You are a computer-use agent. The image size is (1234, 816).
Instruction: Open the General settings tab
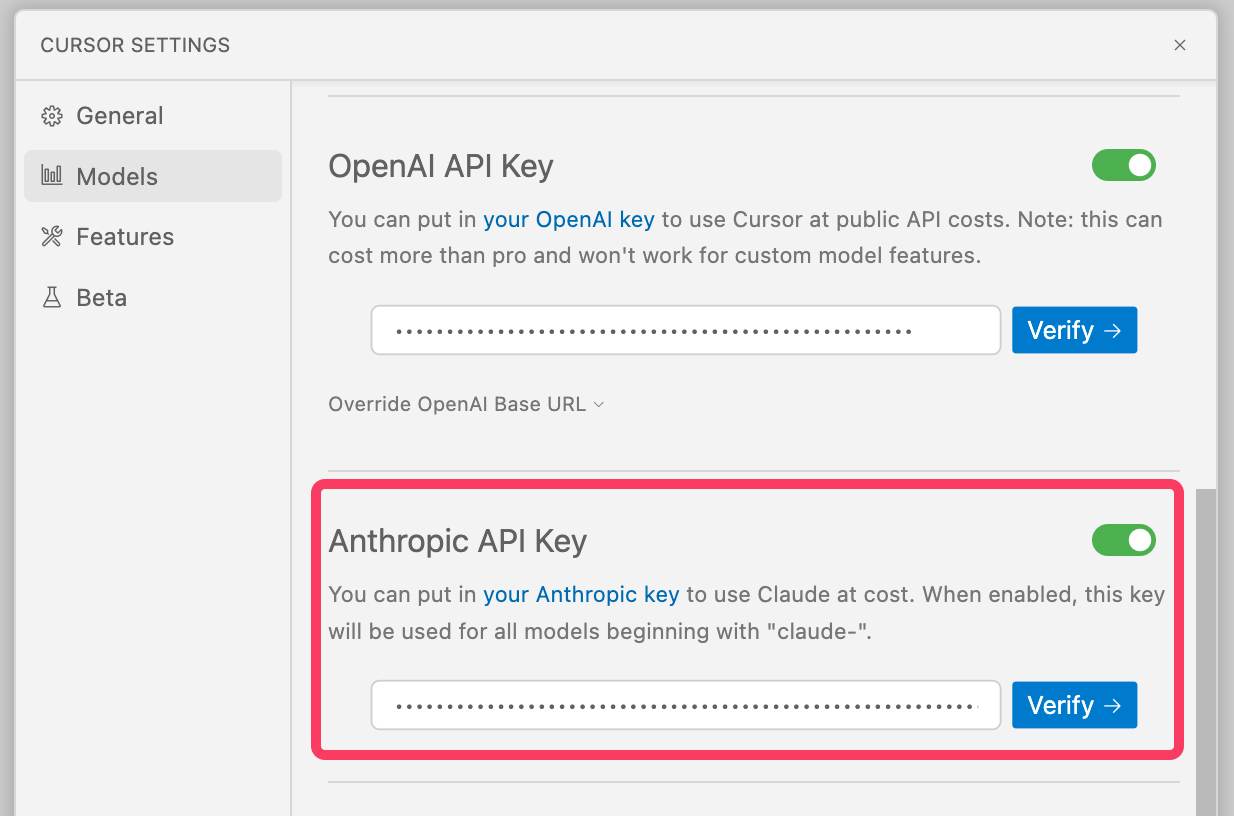pyautogui.click(x=119, y=116)
